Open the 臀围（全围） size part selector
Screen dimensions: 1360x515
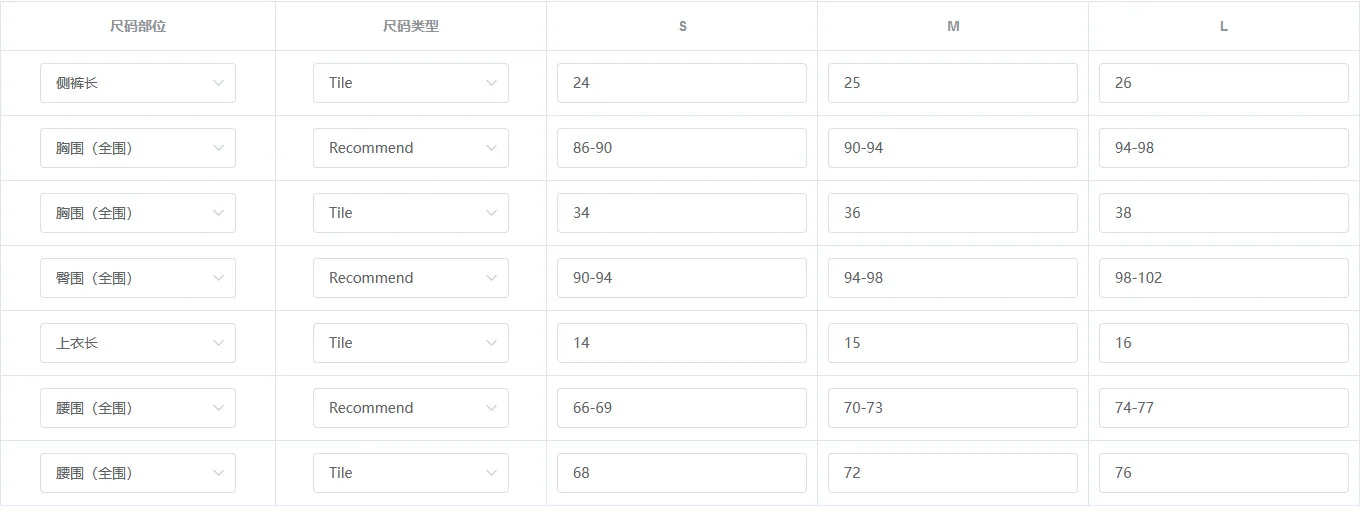[138, 278]
